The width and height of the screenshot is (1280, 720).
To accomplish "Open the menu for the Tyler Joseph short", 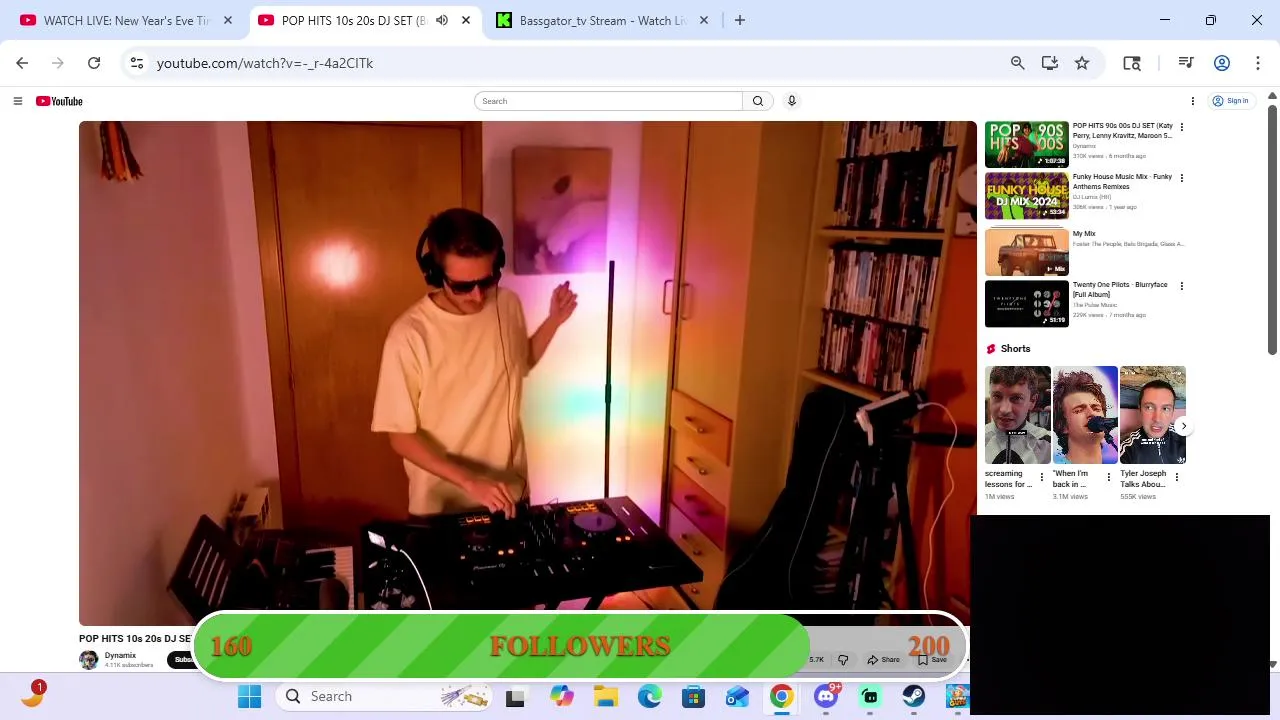I will tap(1176, 477).
